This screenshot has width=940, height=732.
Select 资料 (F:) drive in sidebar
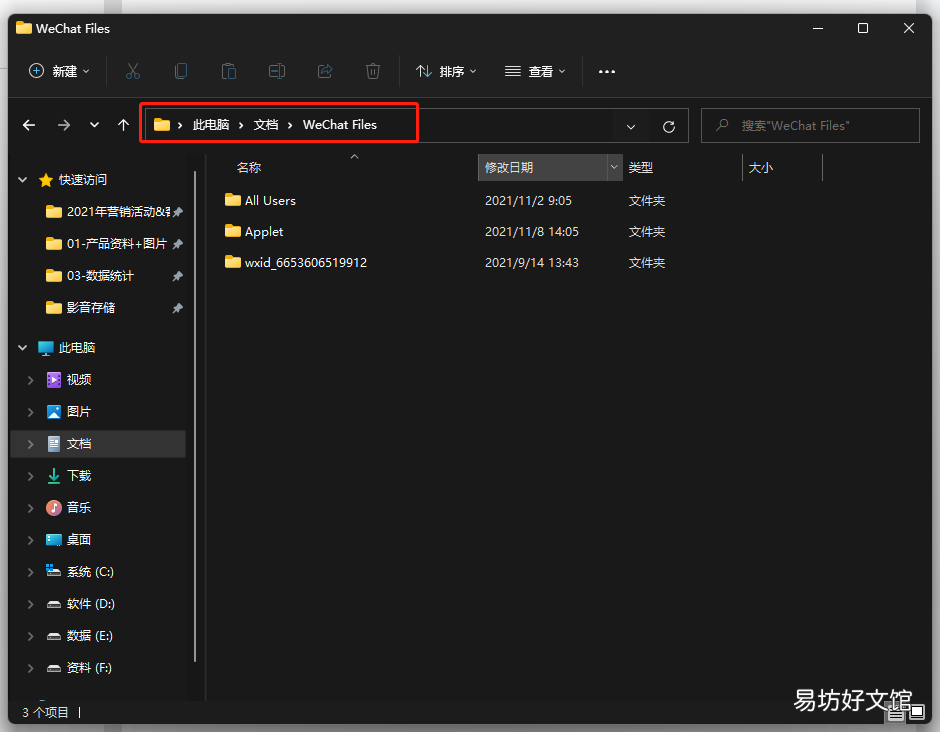pyautogui.click(x=79, y=668)
